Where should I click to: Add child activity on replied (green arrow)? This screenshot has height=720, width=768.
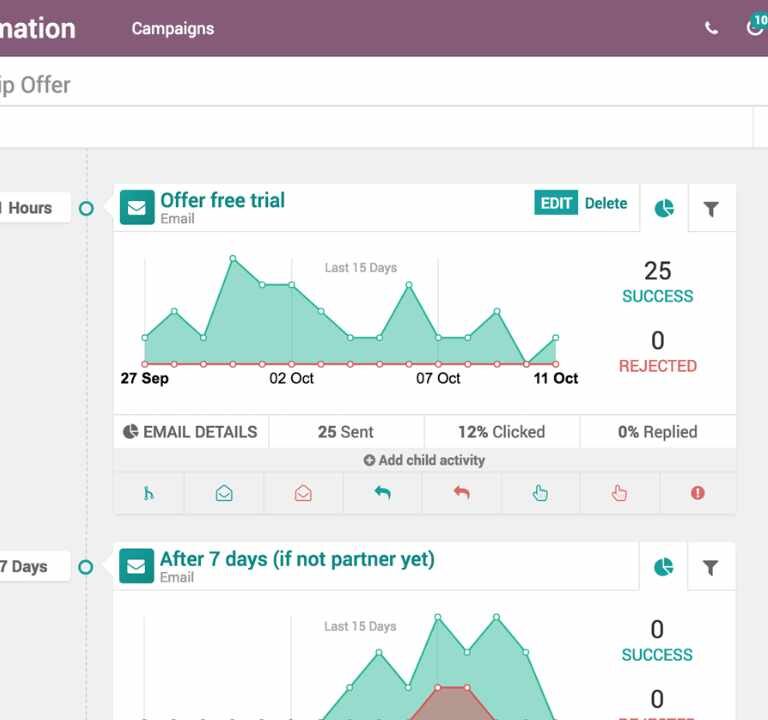point(382,493)
